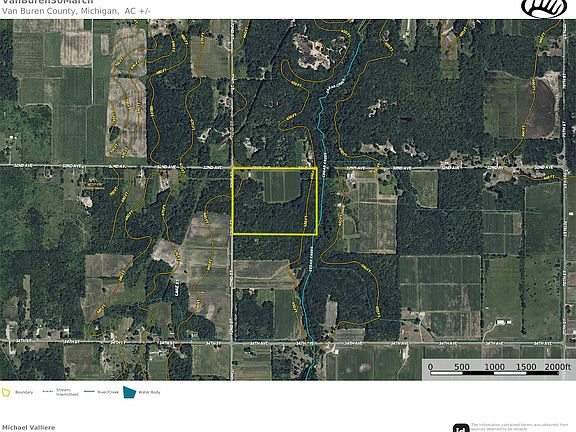Viewport: 576px width, 432px height.
Task: Click the cleared field inside the yellow boundary
Action: [x=282, y=187]
